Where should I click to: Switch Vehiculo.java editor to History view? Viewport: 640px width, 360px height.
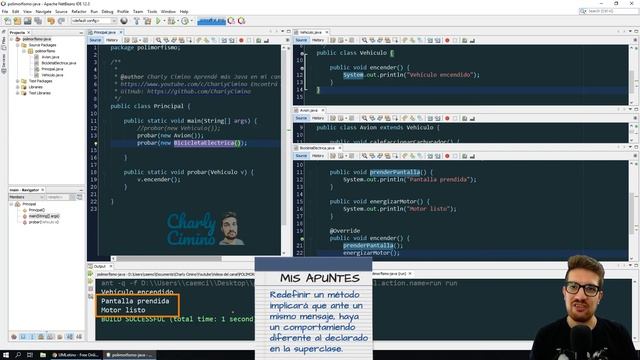pyautogui.click(x=318, y=40)
